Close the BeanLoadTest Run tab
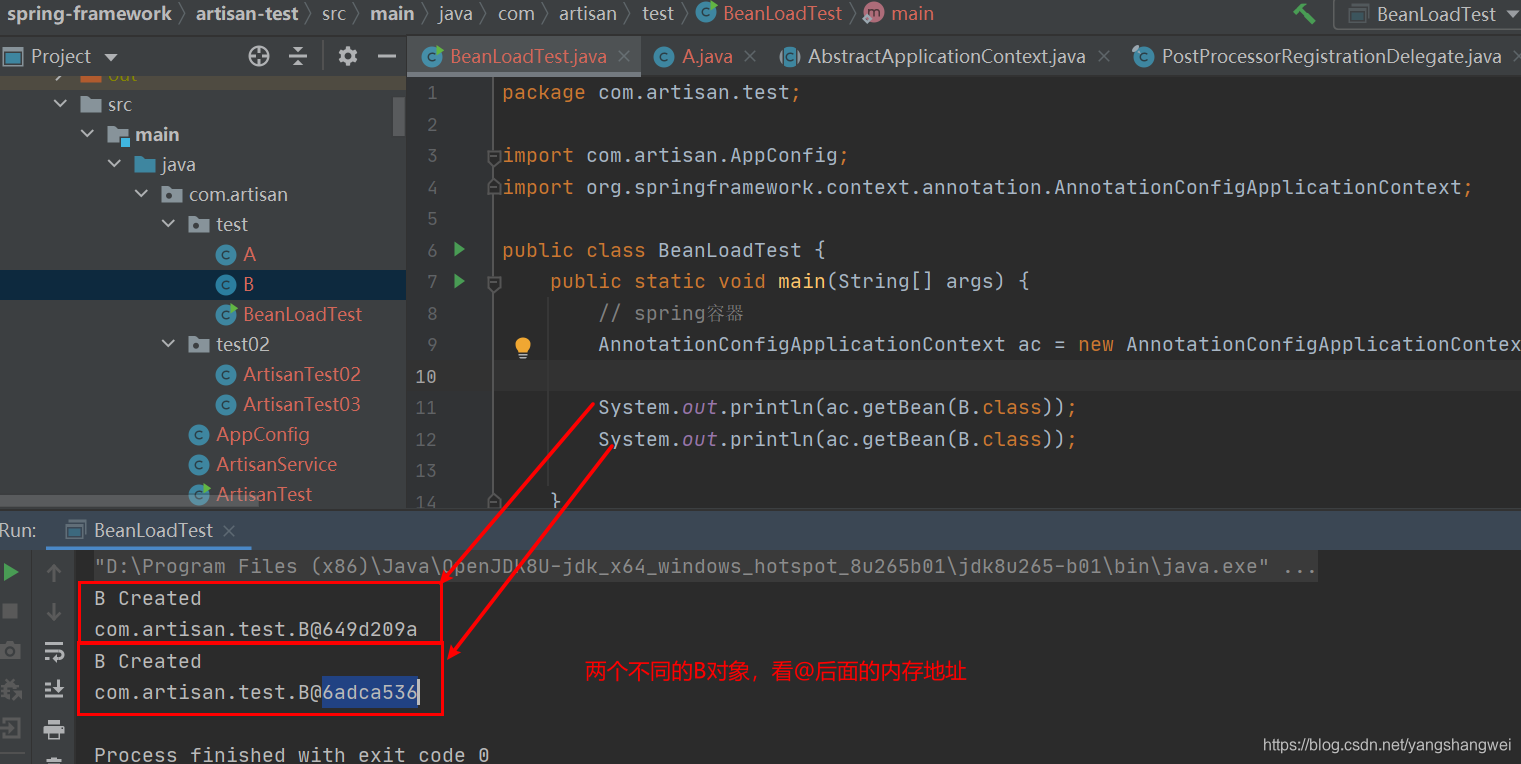 pos(229,530)
